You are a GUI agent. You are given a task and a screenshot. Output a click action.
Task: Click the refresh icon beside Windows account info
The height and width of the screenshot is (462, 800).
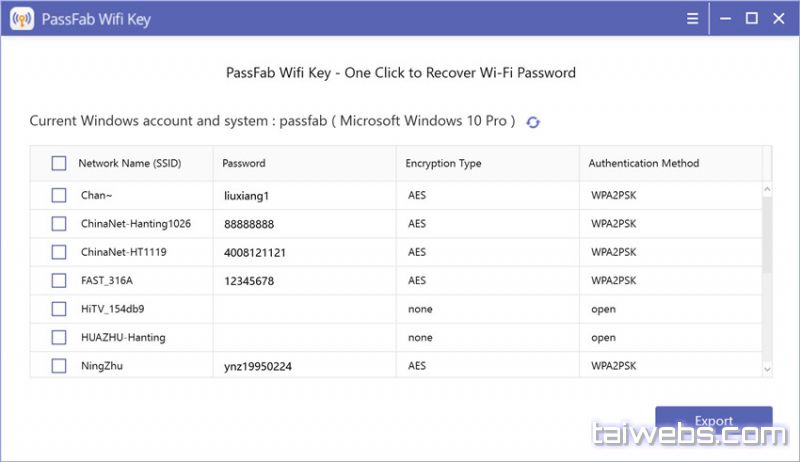(x=533, y=122)
